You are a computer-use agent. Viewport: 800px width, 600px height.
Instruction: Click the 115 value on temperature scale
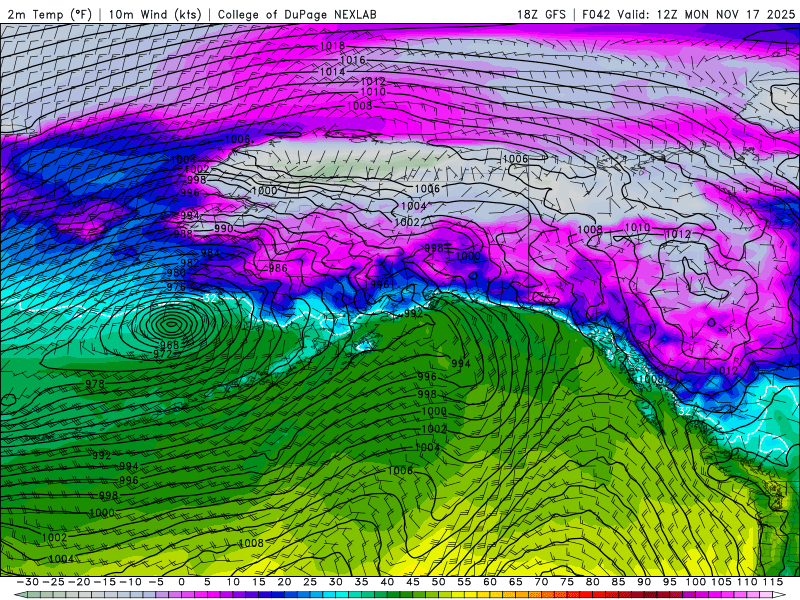tap(772, 582)
